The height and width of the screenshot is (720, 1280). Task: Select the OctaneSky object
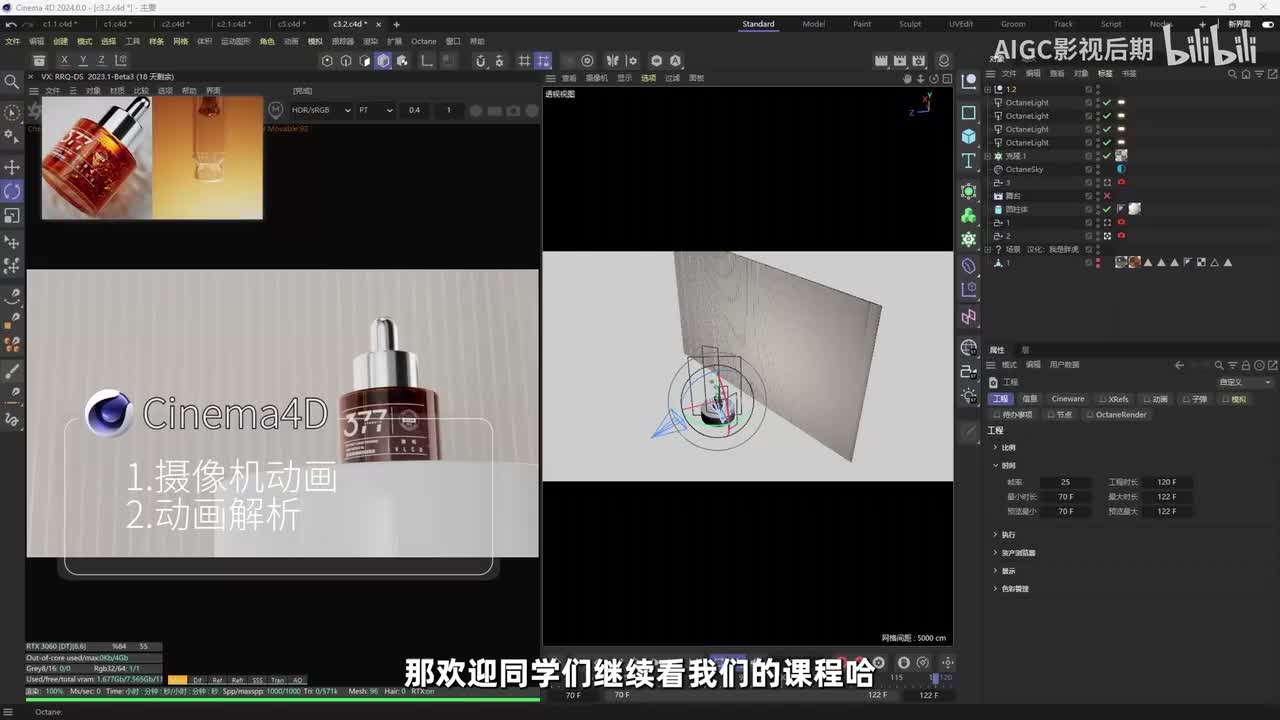click(x=1024, y=170)
